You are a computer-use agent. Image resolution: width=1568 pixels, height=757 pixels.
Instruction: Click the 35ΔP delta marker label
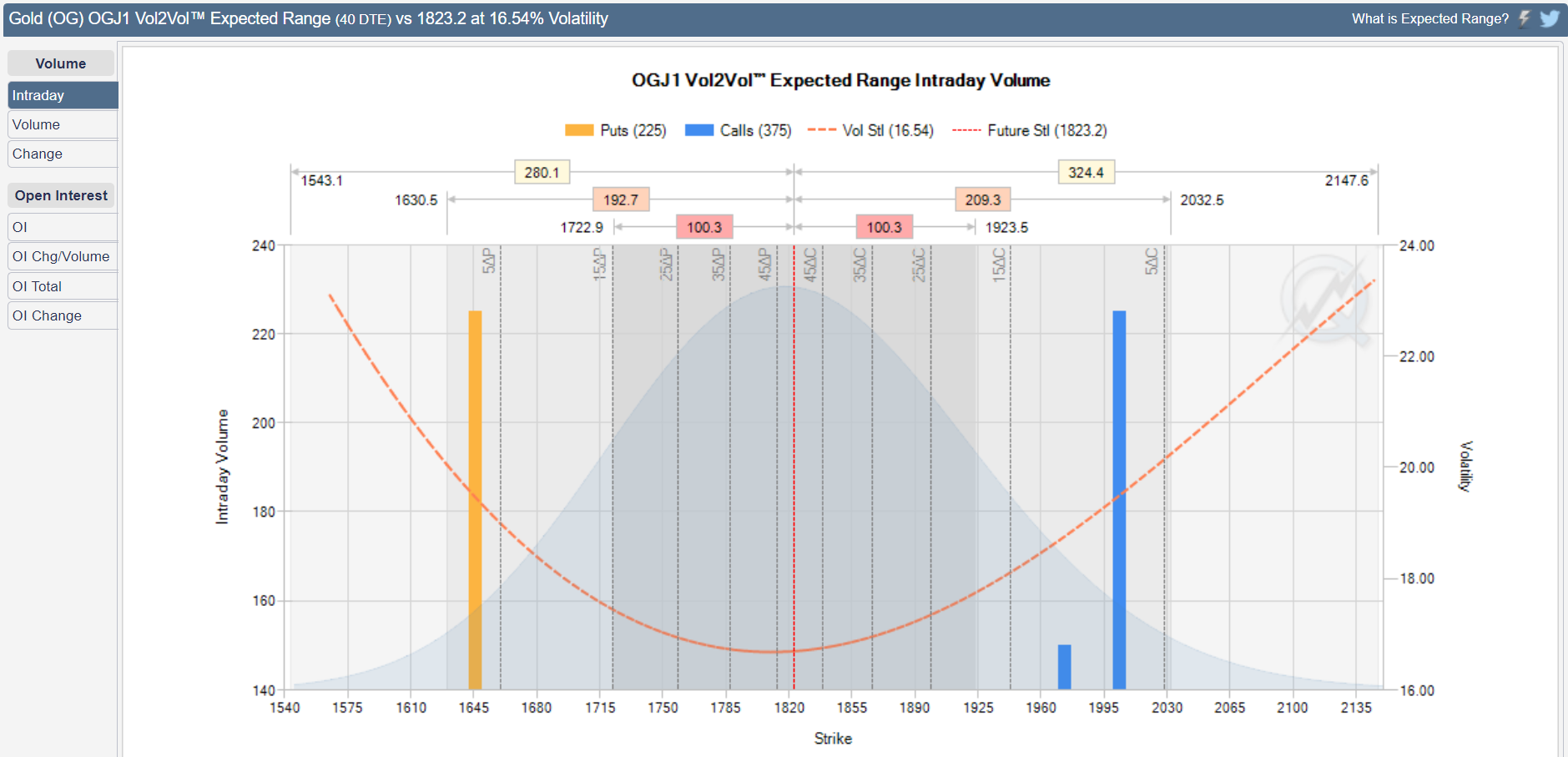pos(718,265)
